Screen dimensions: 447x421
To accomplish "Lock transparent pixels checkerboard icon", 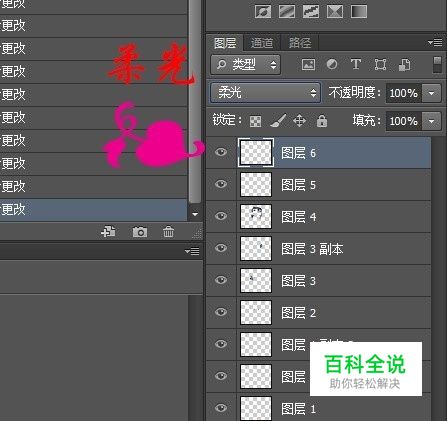I will (x=256, y=121).
